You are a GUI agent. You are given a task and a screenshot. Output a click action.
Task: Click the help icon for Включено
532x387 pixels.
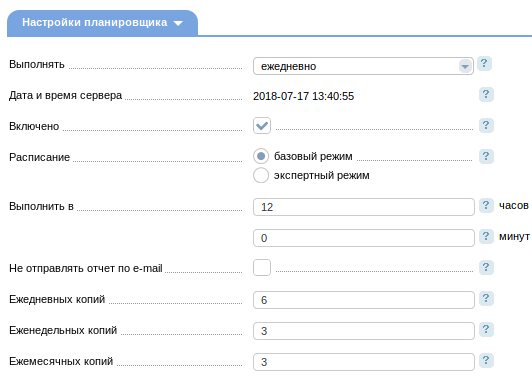pos(486,125)
